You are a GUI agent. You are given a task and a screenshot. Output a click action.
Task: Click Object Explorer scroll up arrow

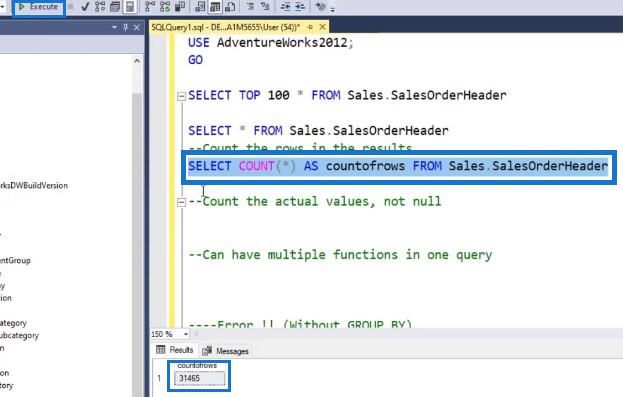pyautogui.click(x=137, y=61)
